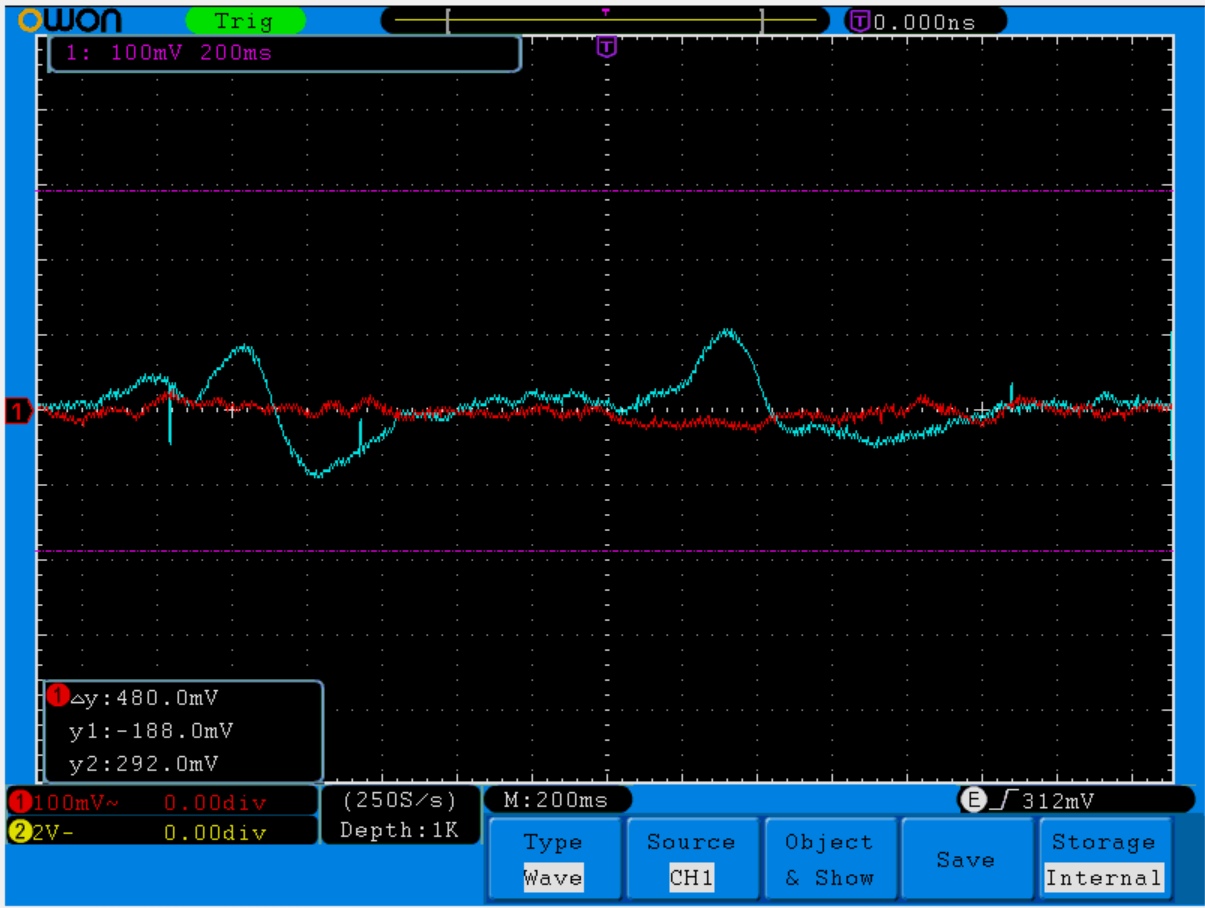Change the Storage Internal setting
Viewport: 1205px width, 908px height.
(x=1104, y=860)
